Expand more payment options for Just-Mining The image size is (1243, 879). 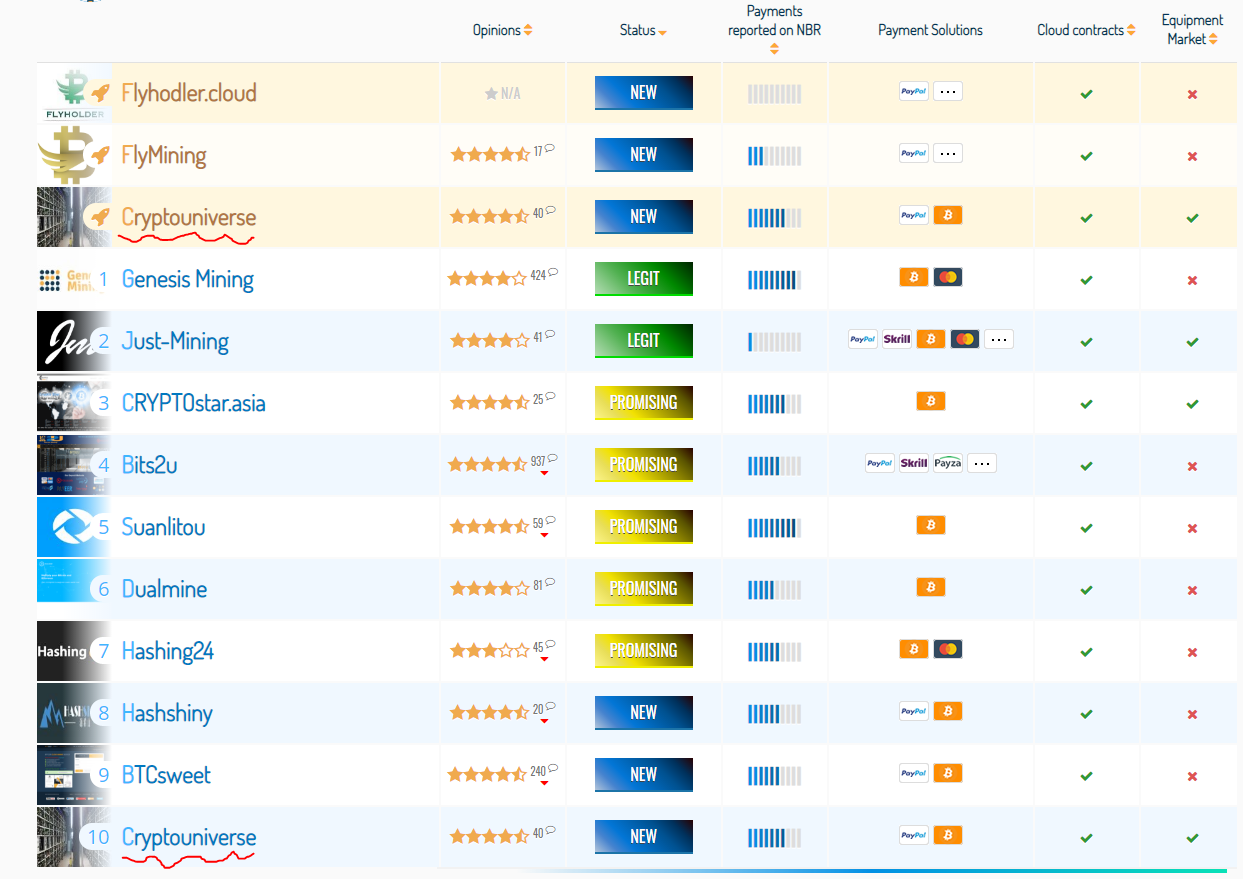[x=999, y=339]
